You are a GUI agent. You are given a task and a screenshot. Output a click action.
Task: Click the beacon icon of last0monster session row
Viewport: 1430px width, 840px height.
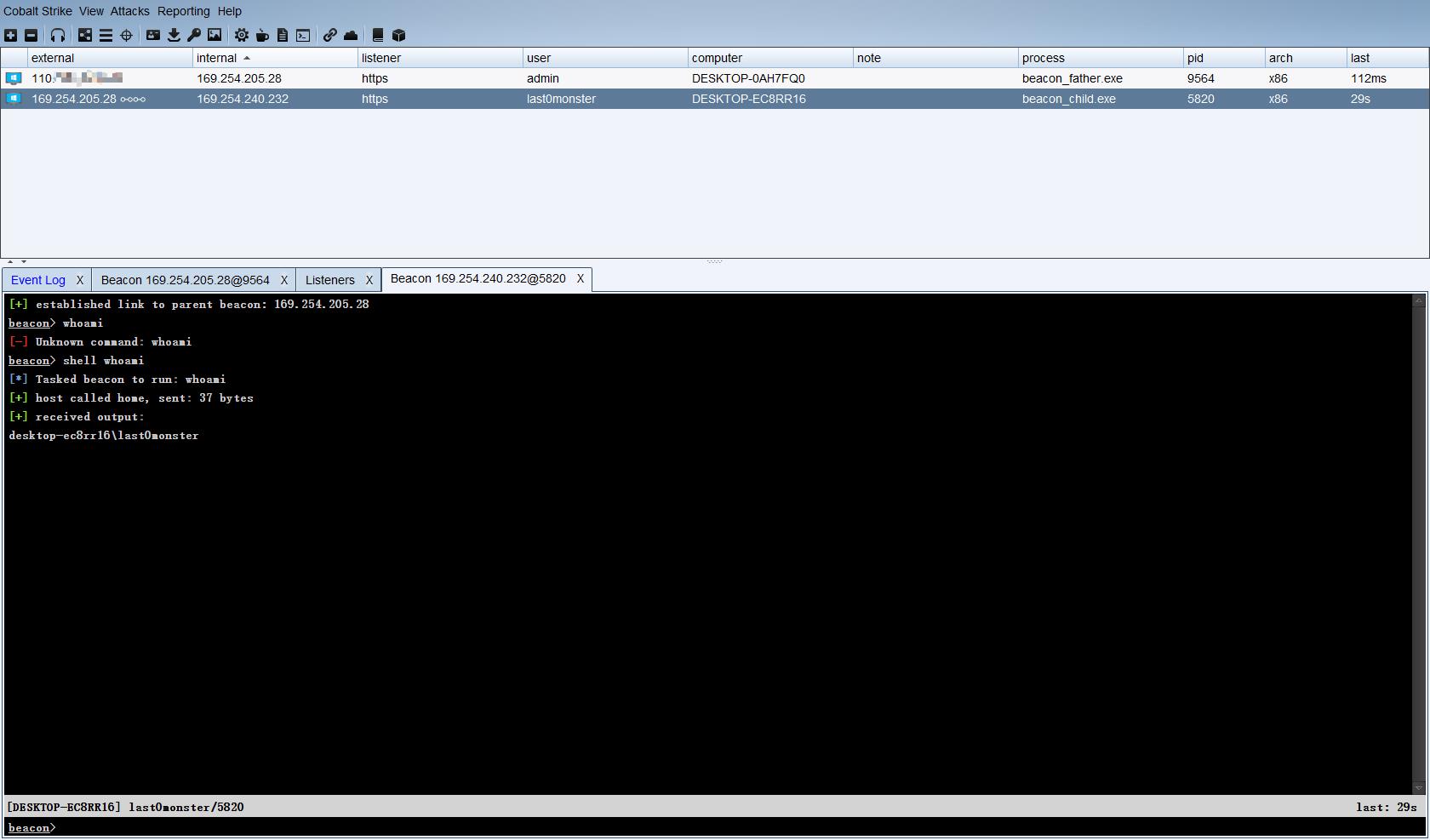click(x=14, y=99)
